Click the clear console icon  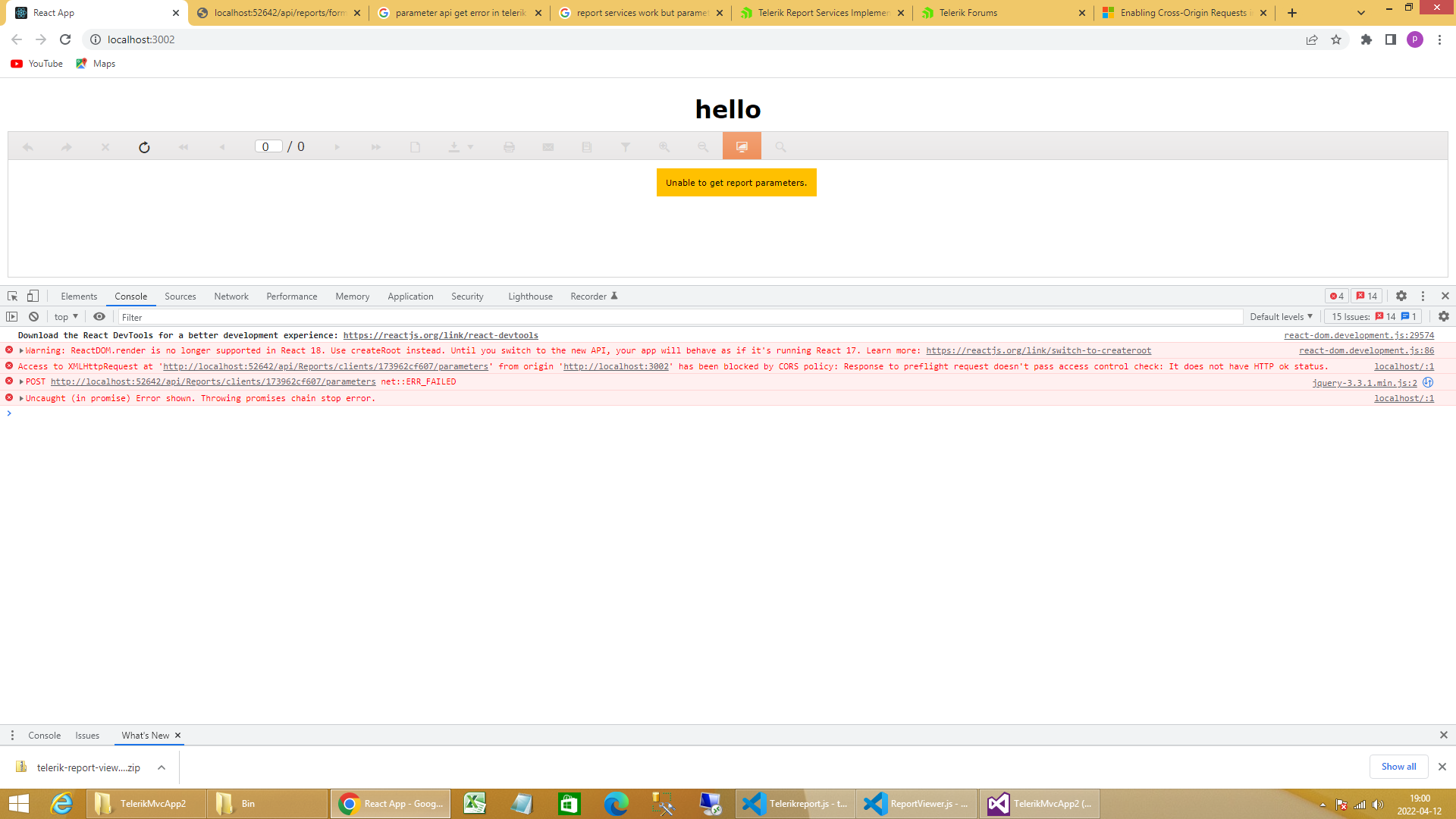pos(33,317)
